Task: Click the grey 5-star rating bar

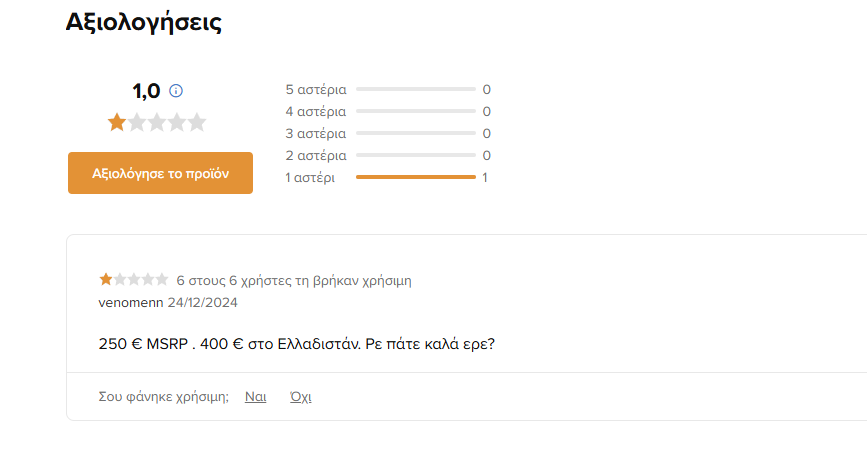Action: coord(416,89)
